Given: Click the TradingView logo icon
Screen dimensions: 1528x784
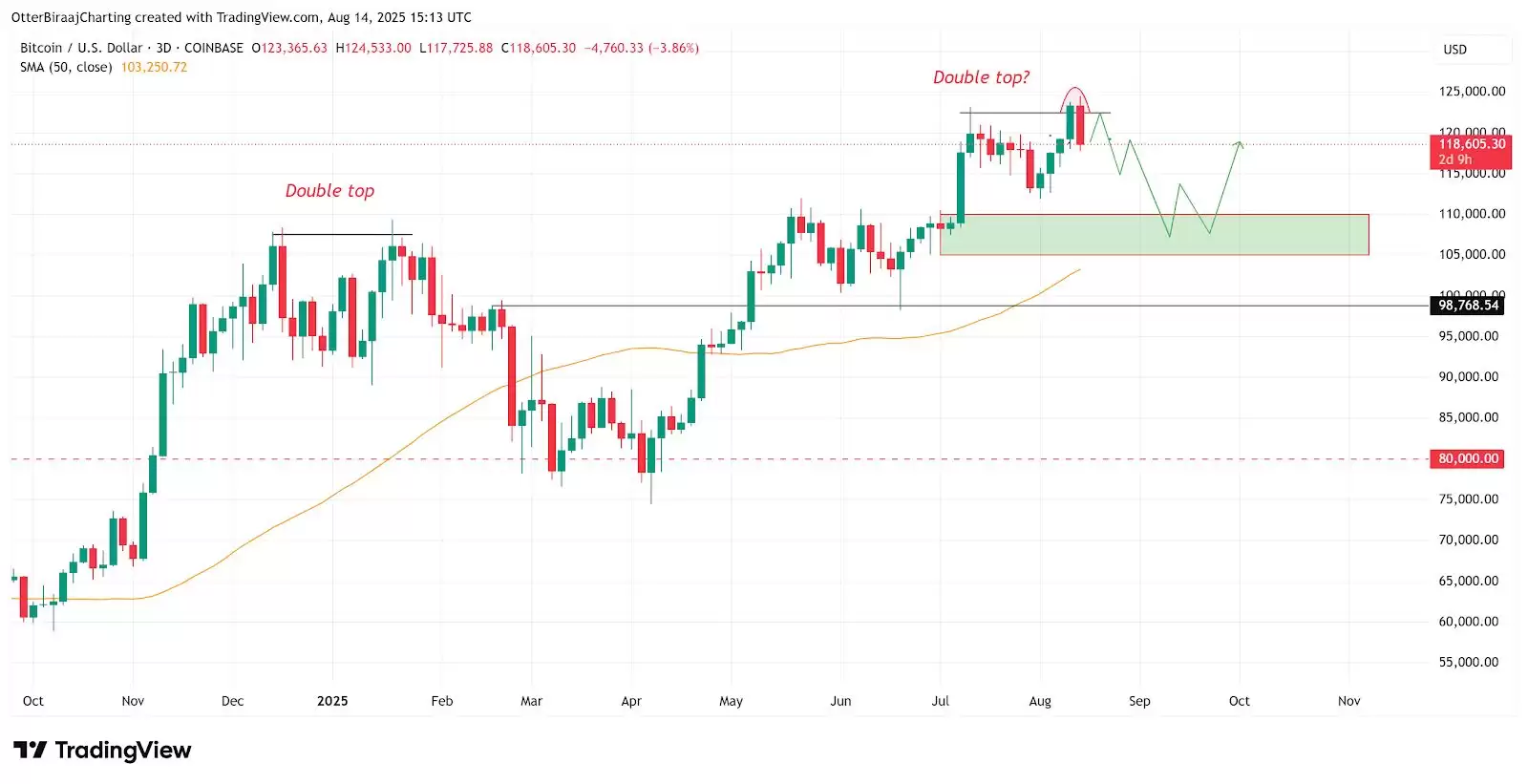Looking at the screenshot, I should coord(30,751).
